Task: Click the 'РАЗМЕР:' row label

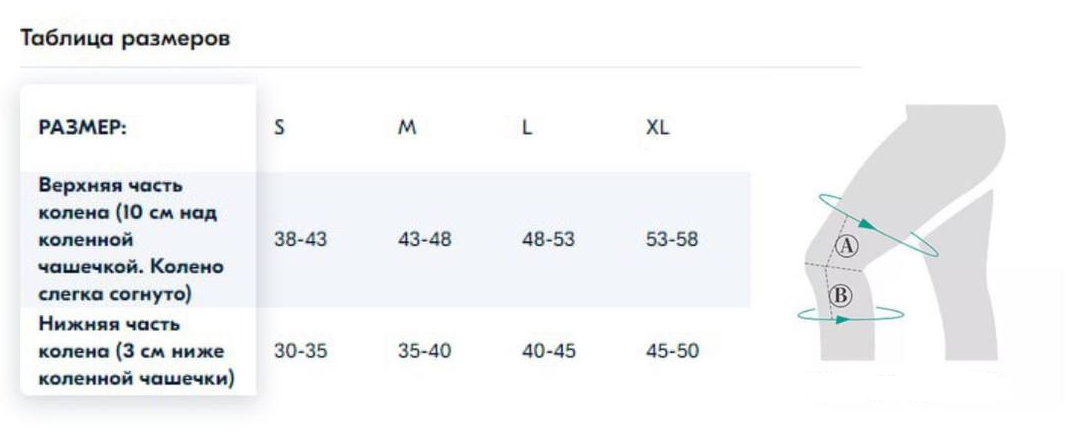Action: (x=82, y=128)
